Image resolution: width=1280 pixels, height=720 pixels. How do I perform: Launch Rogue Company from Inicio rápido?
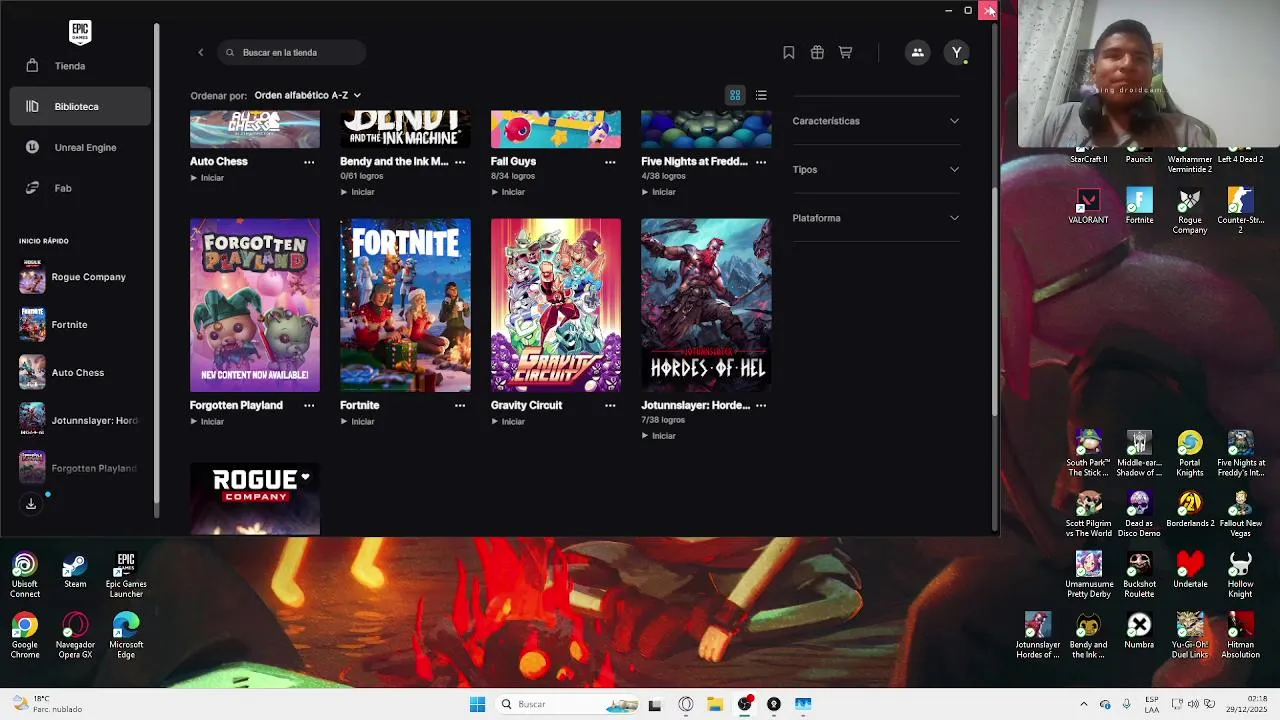point(74,277)
